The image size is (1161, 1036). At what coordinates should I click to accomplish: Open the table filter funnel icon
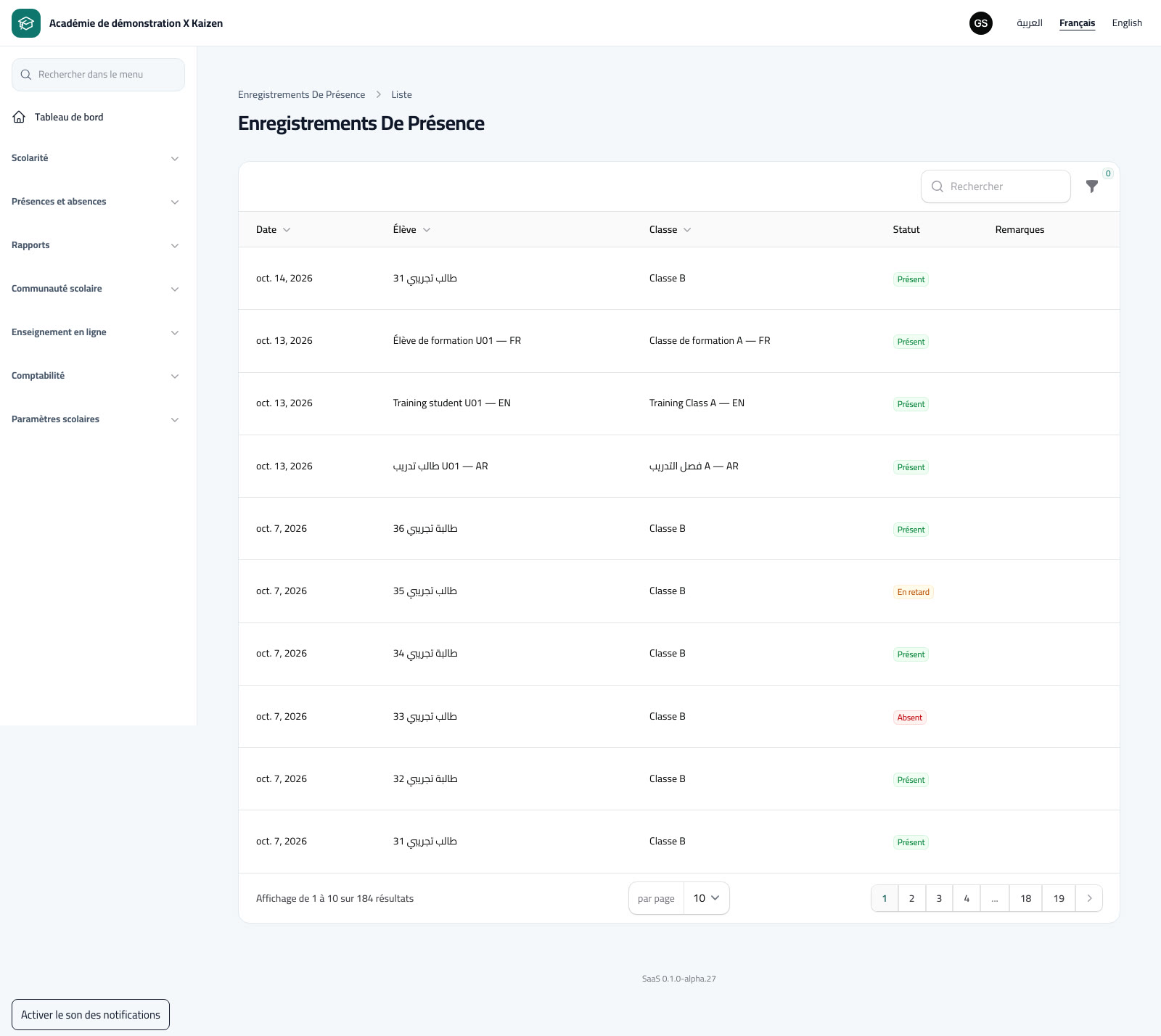(x=1092, y=186)
